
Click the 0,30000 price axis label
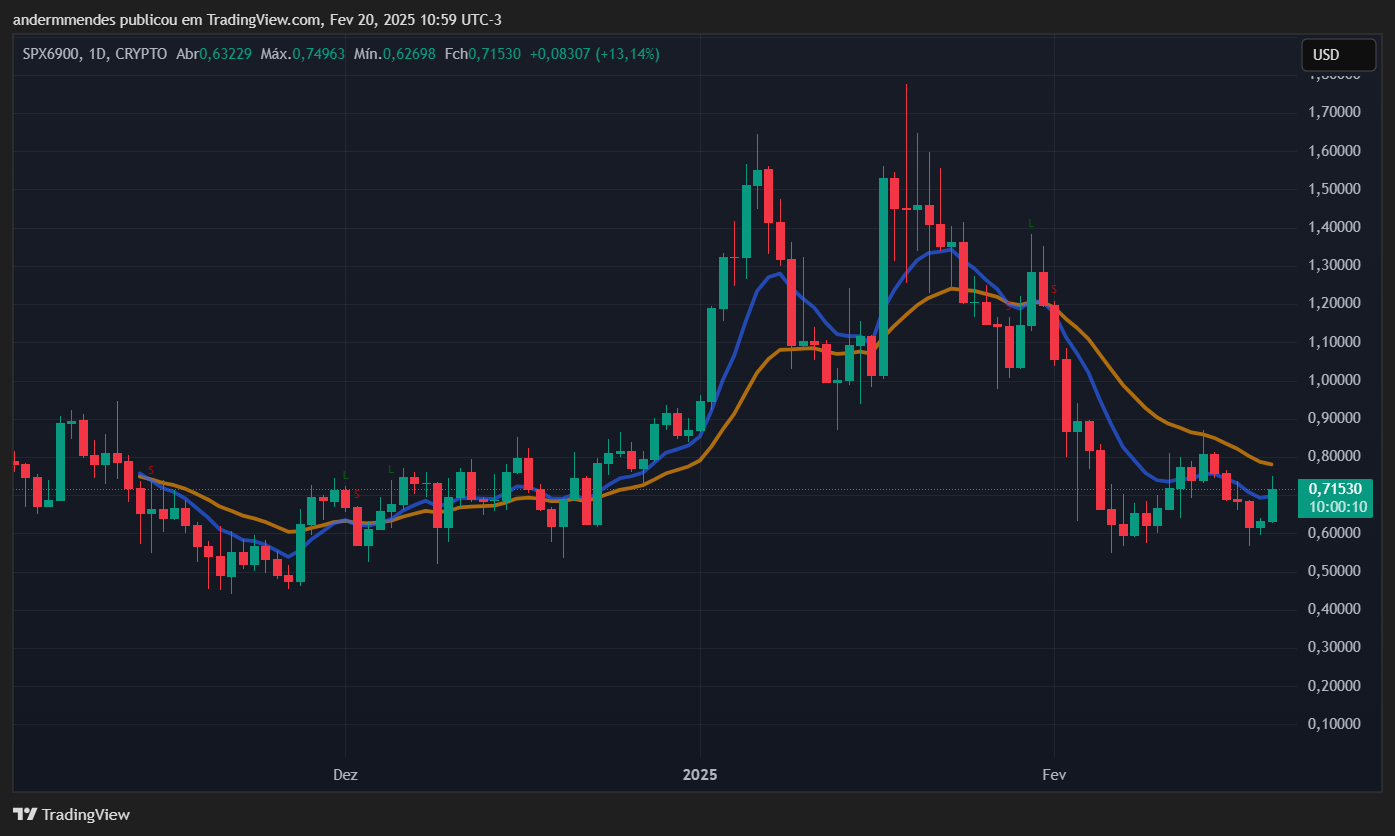point(1334,647)
